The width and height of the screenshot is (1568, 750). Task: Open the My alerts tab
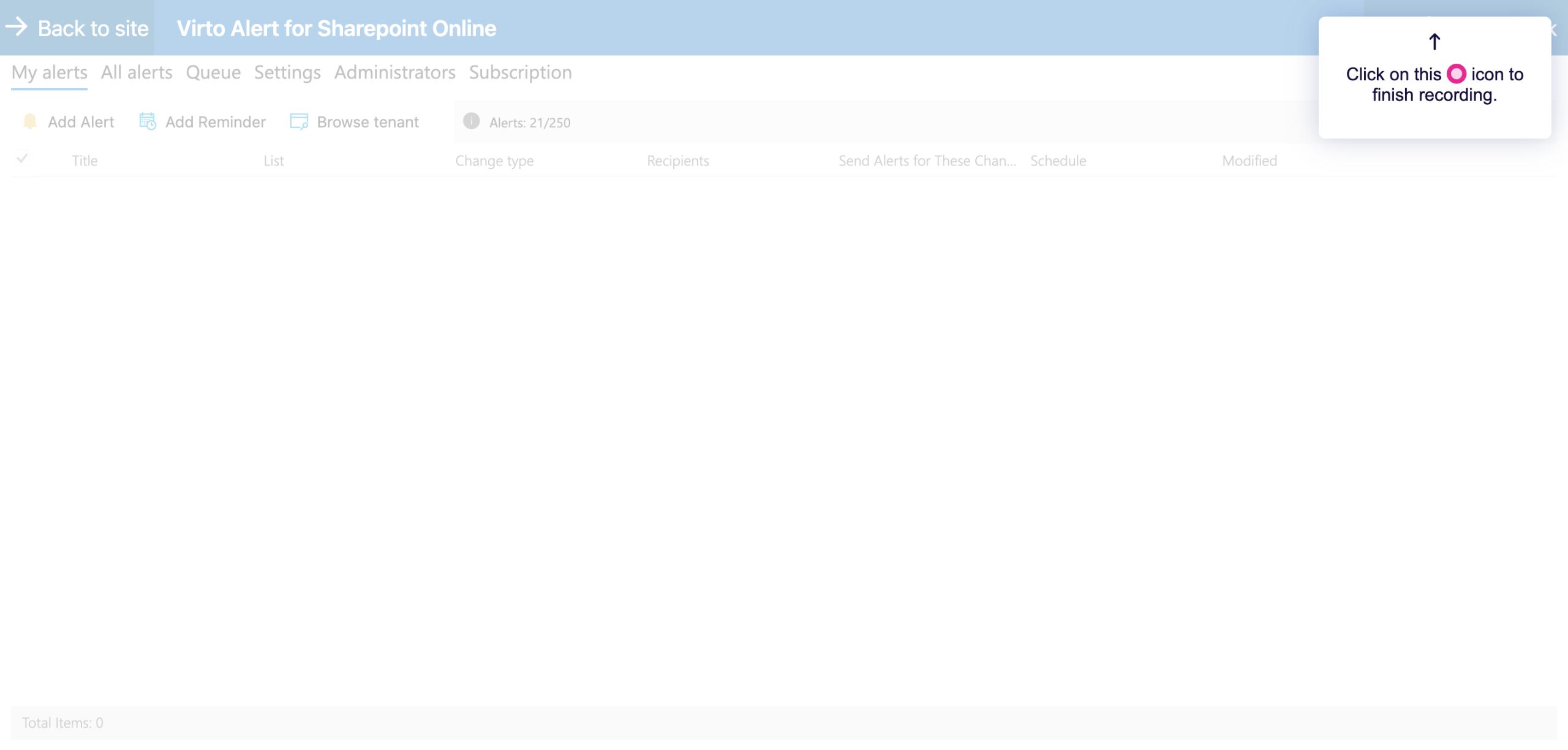(x=49, y=72)
